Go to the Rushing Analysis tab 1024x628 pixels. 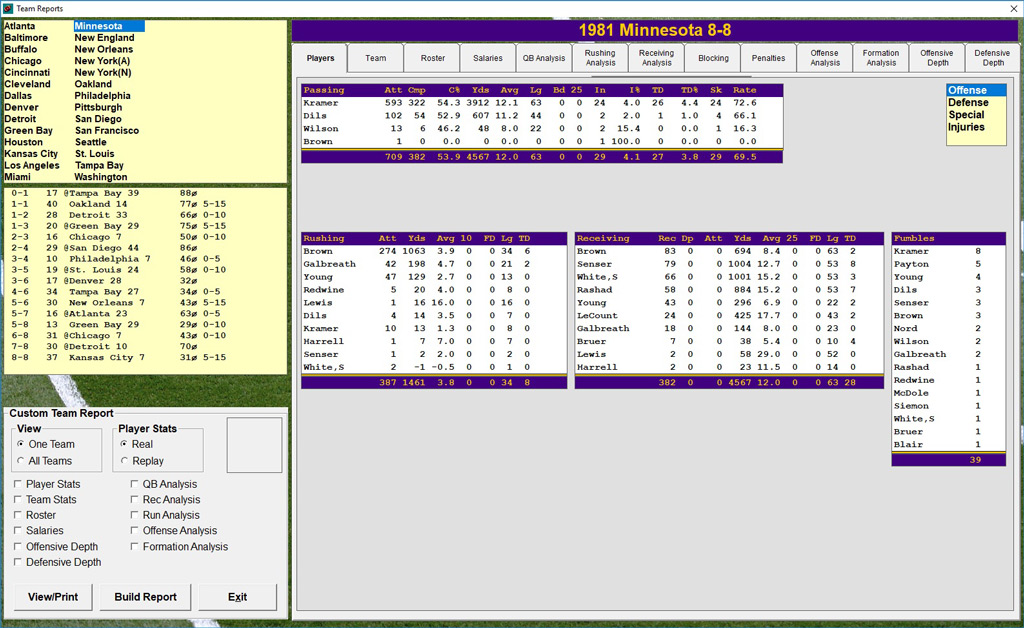coord(600,58)
